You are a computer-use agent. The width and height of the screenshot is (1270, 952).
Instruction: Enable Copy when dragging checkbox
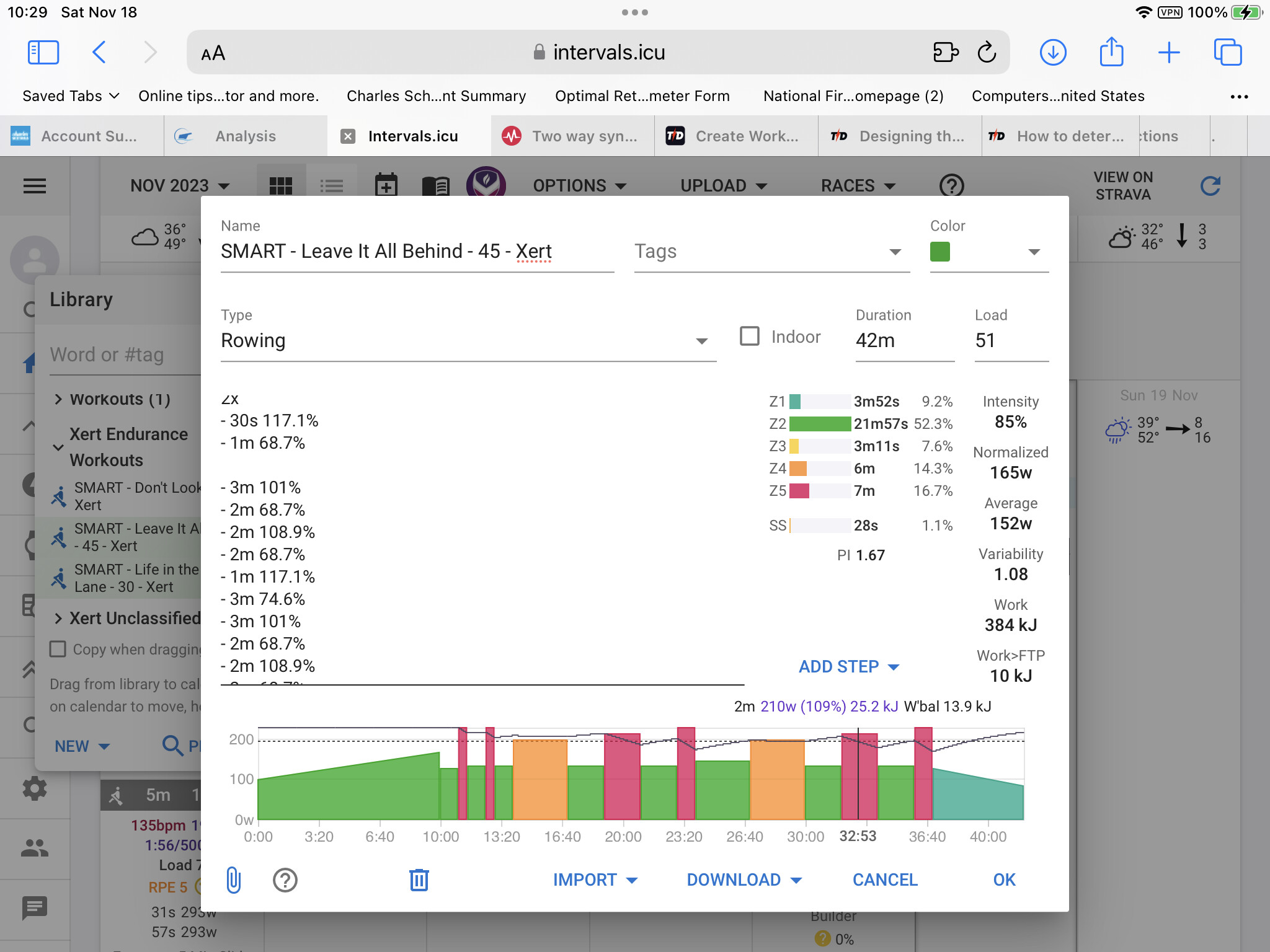(58, 649)
